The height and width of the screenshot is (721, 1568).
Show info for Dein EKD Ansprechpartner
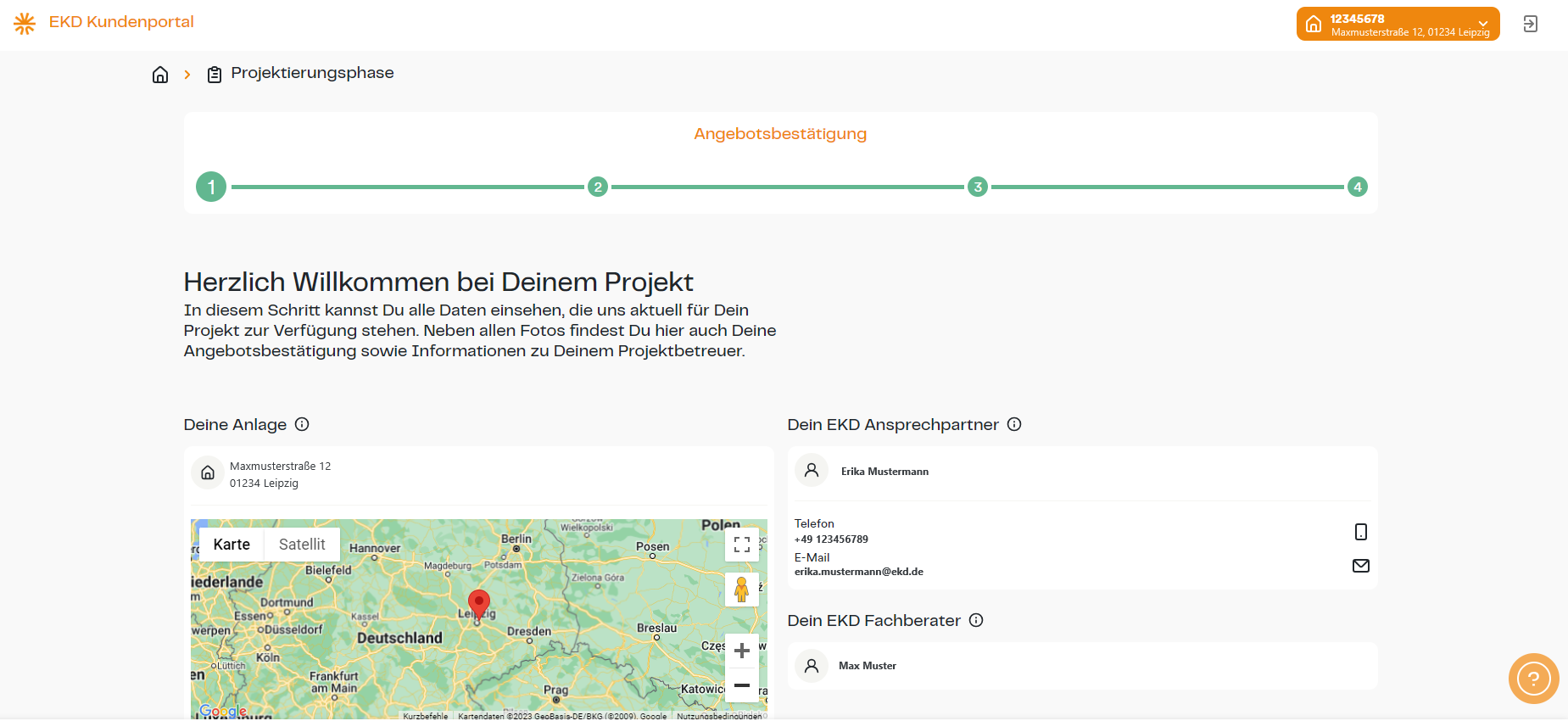(x=1014, y=424)
